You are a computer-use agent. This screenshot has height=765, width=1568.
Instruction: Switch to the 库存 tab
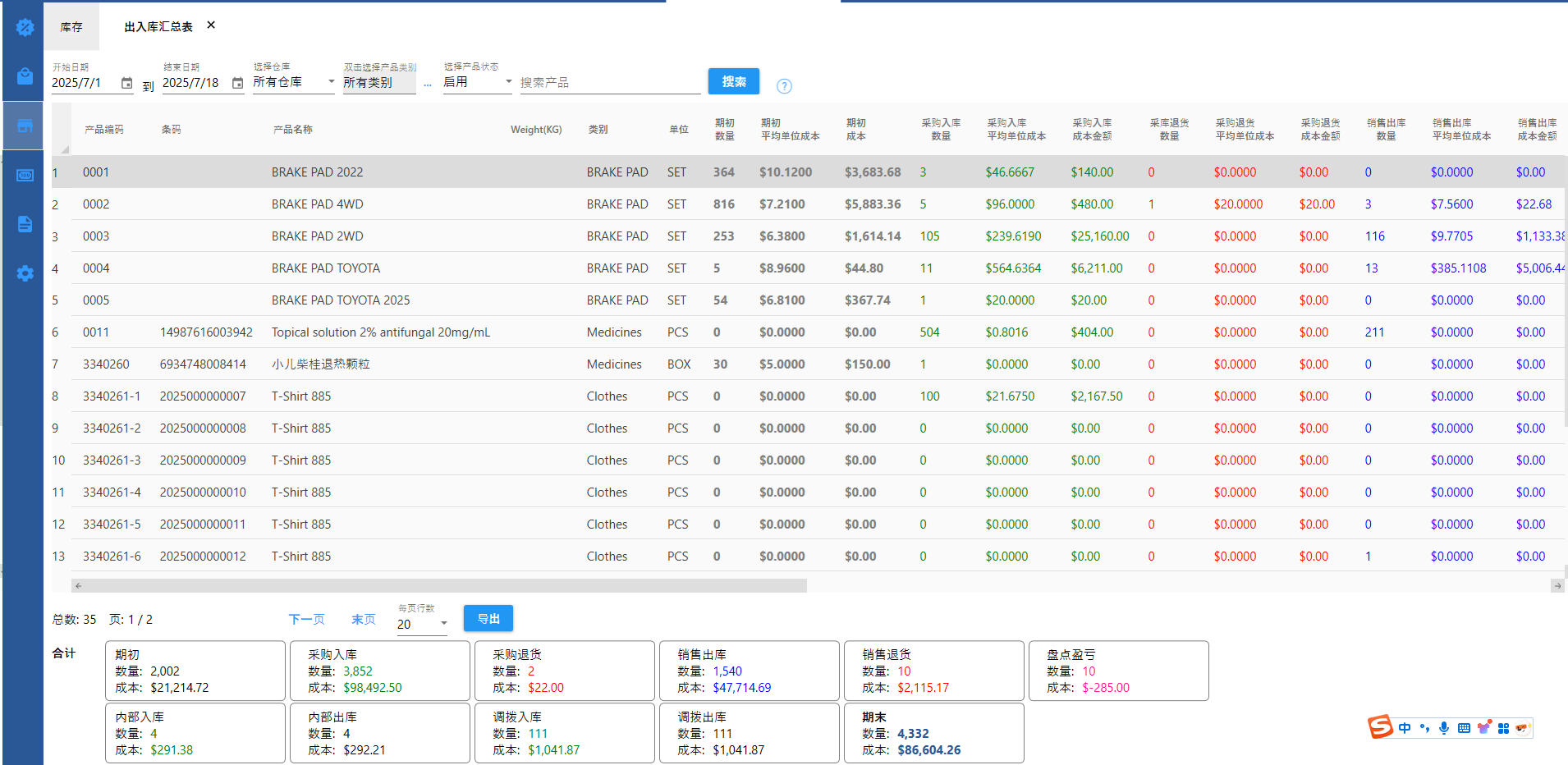tap(71, 27)
